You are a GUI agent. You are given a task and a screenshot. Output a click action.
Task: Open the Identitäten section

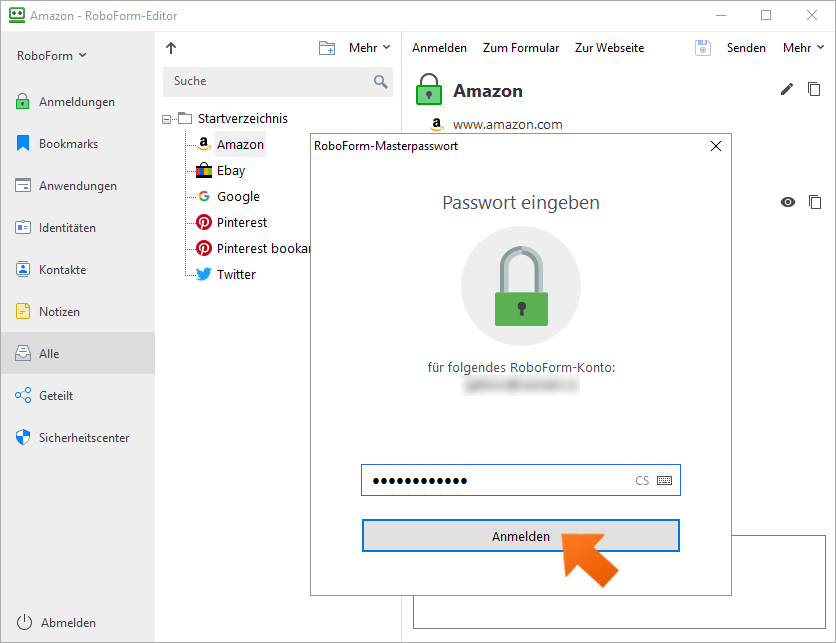[x=78, y=228]
